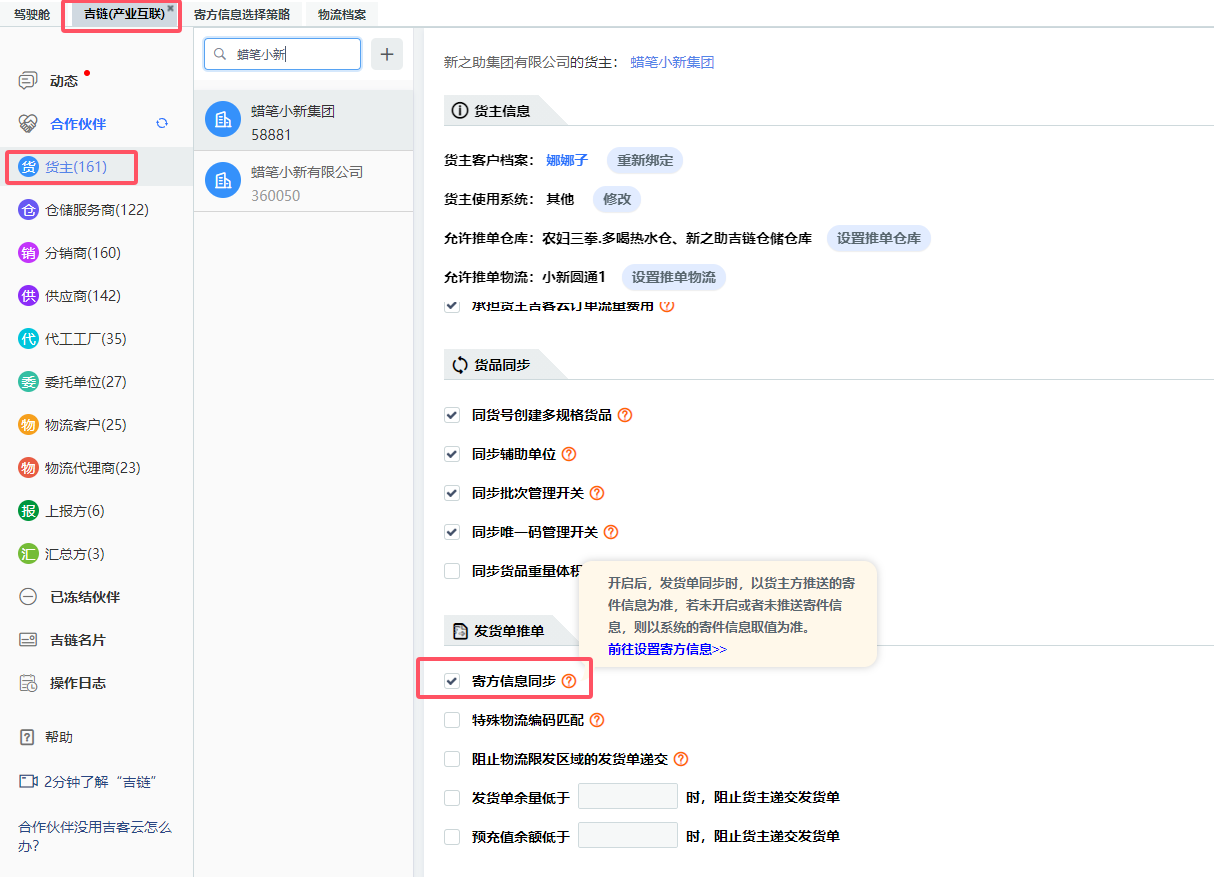Disable 同步辅助单位 checkbox
This screenshot has width=1214, height=877.
pyautogui.click(x=452, y=454)
